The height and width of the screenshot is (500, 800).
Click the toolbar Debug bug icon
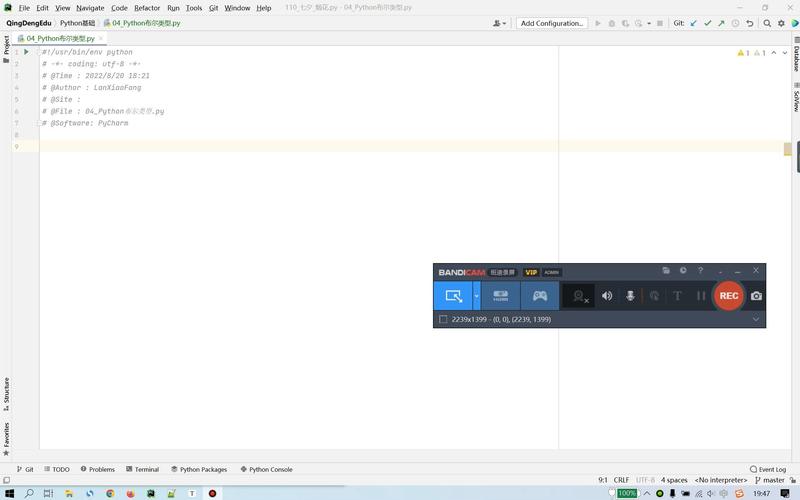pos(612,23)
